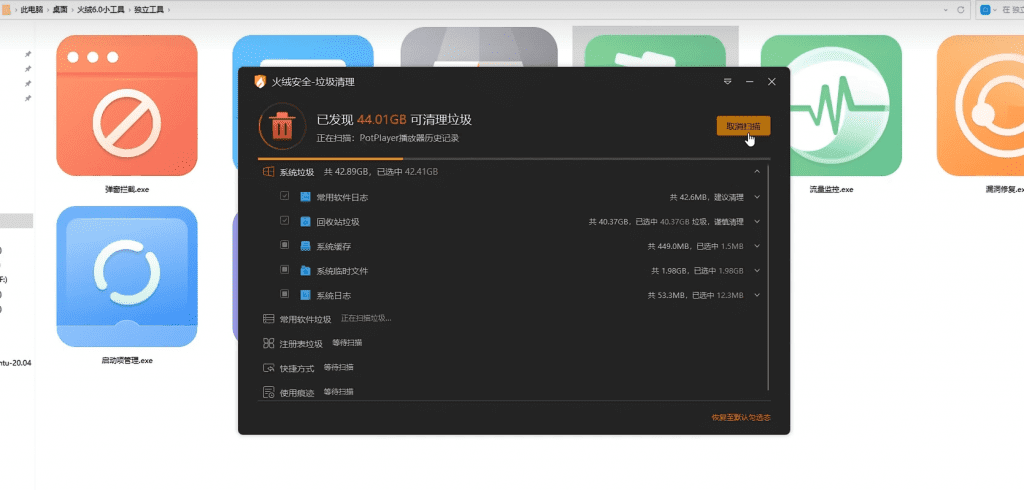Viewport: 1024px width, 490px height.
Task: Toggle the 常用软件日志 checkbox
Action: [x=285, y=197]
